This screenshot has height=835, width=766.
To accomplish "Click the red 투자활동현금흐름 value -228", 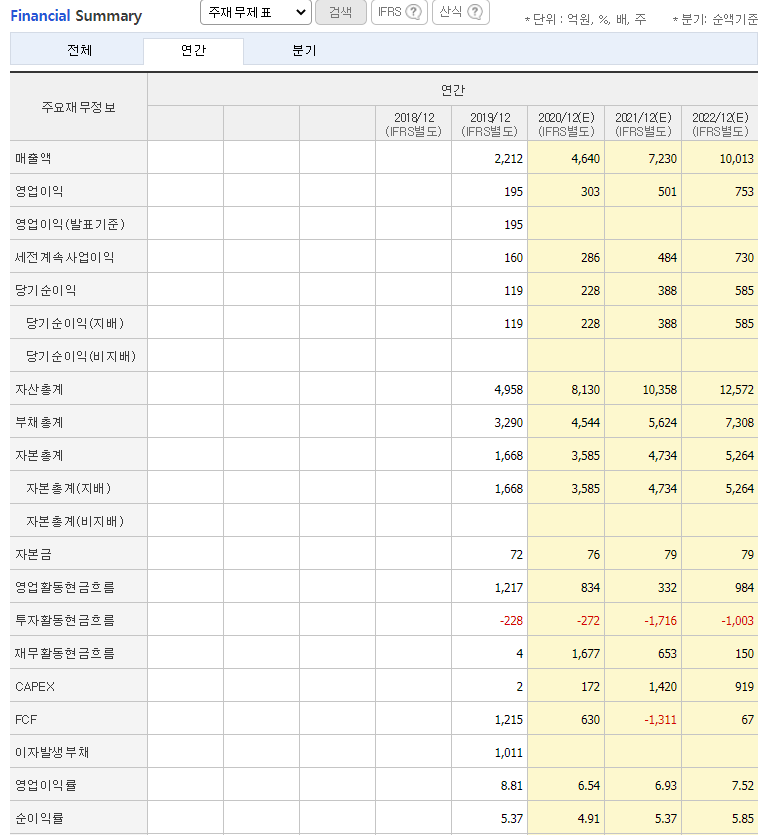I will (x=511, y=621).
